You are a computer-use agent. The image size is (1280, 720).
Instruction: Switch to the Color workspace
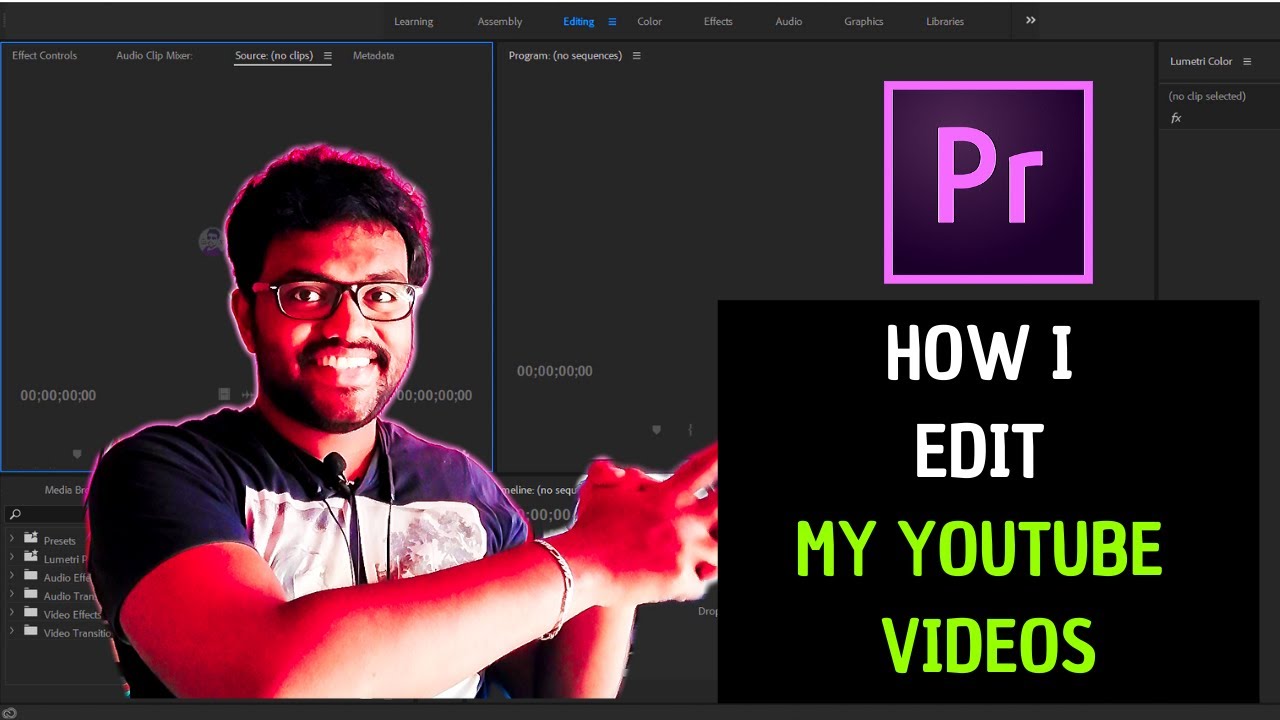(649, 21)
